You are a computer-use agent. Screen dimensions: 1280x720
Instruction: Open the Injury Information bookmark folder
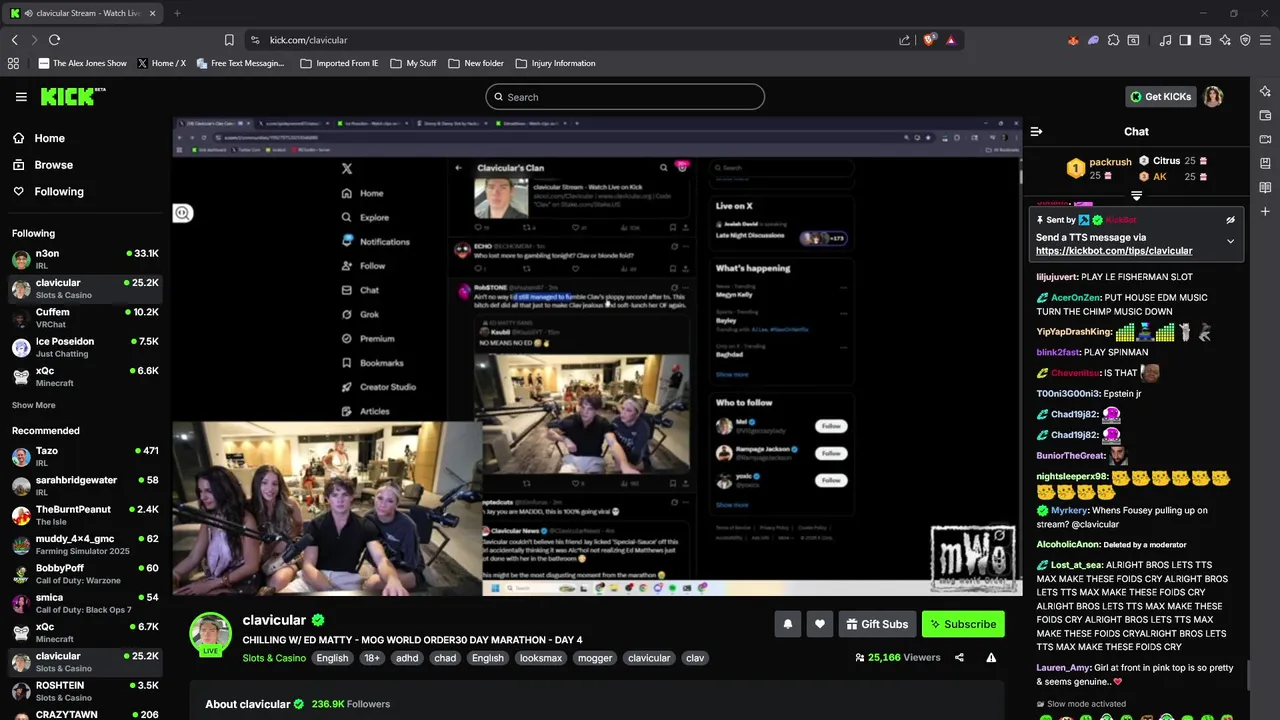[x=555, y=63]
